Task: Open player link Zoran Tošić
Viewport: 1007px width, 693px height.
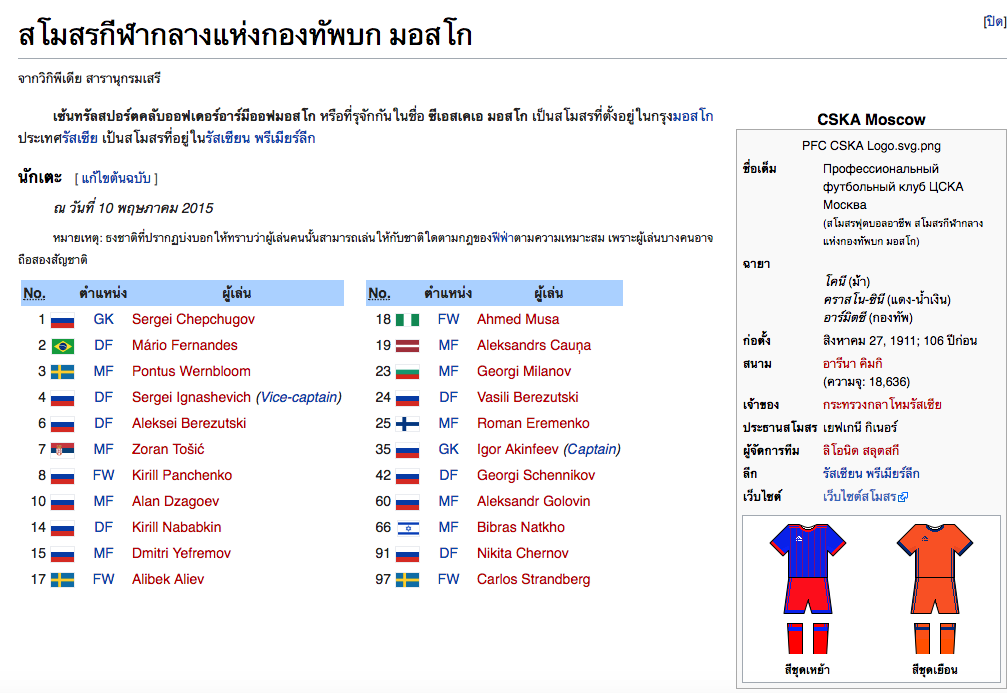Action: [x=168, y=449]
